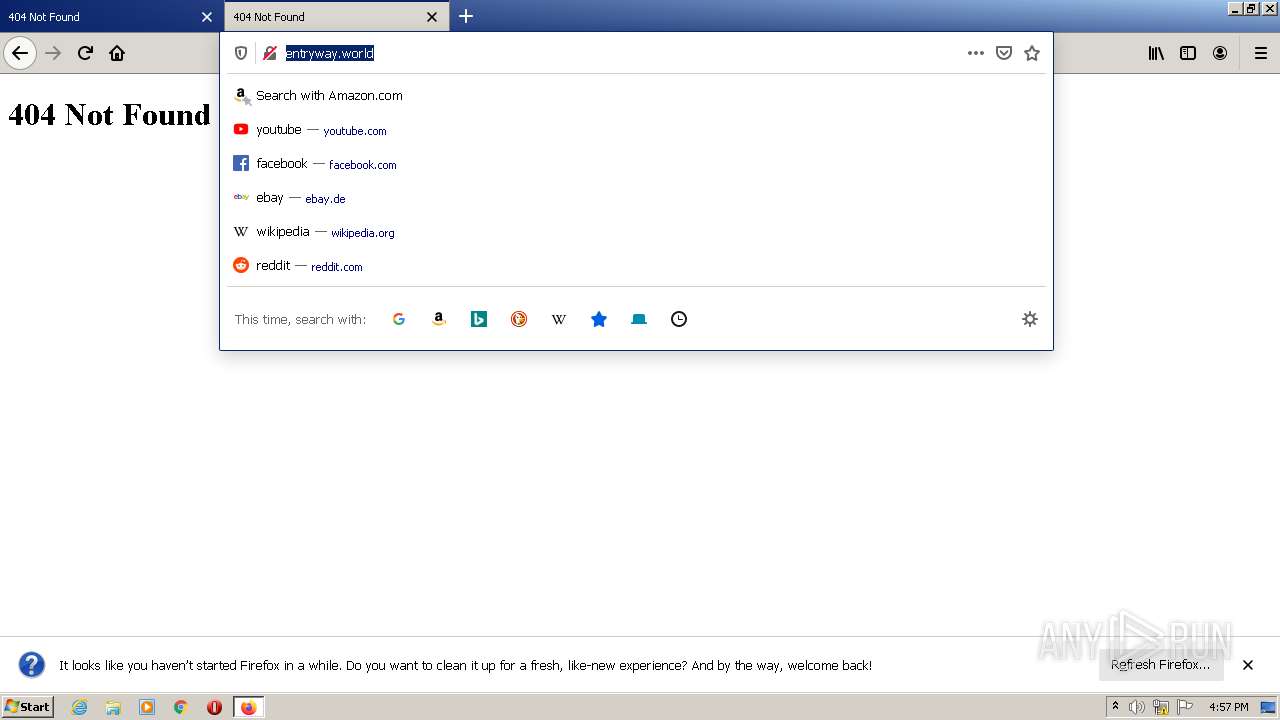The width and height of the screenshot is (1280, 720).
Task: Launch Opera from the taskbar
Action: point(214,707)
